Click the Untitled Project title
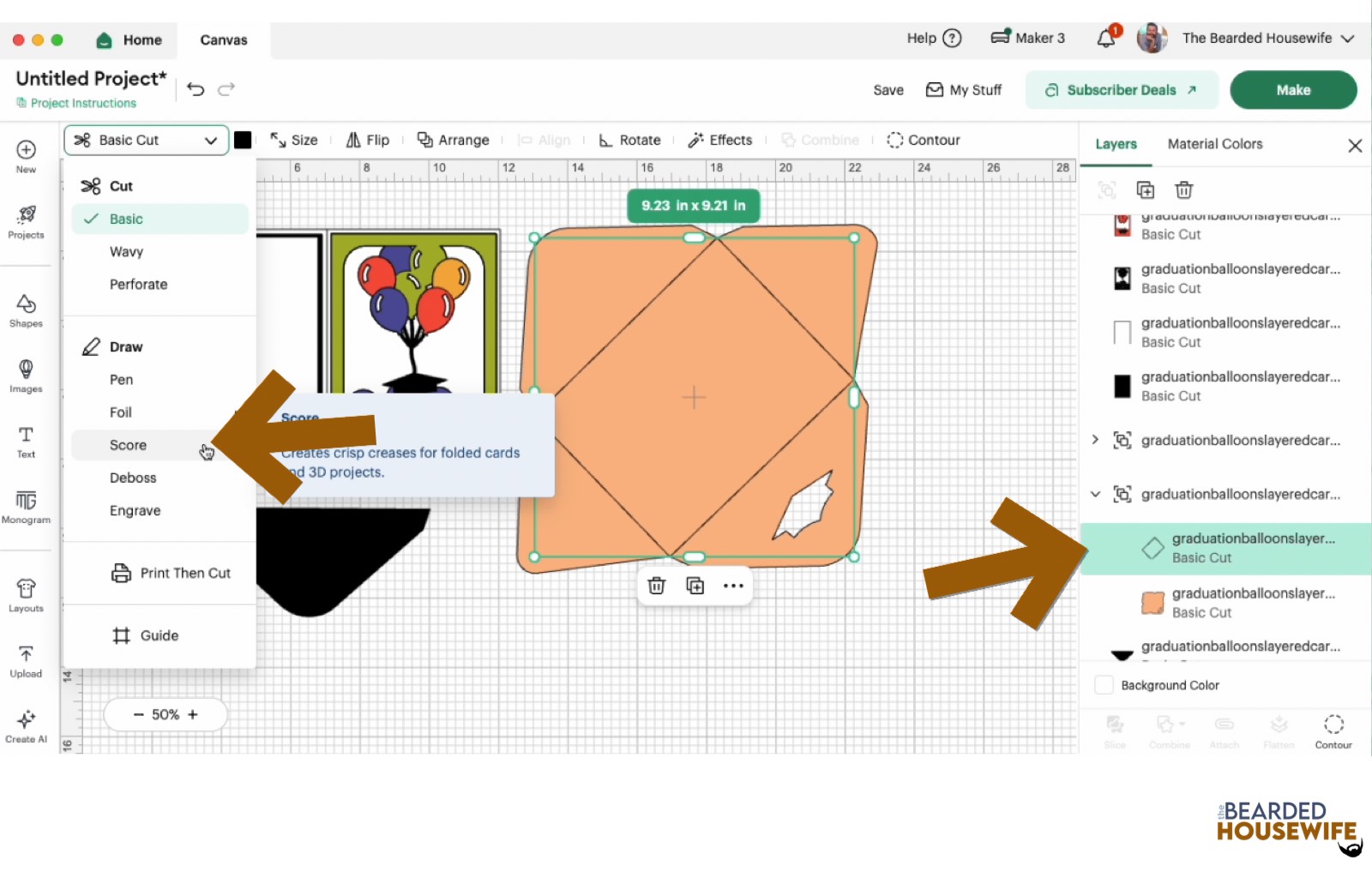1372x872 pixels. click(x=92, y=78)
